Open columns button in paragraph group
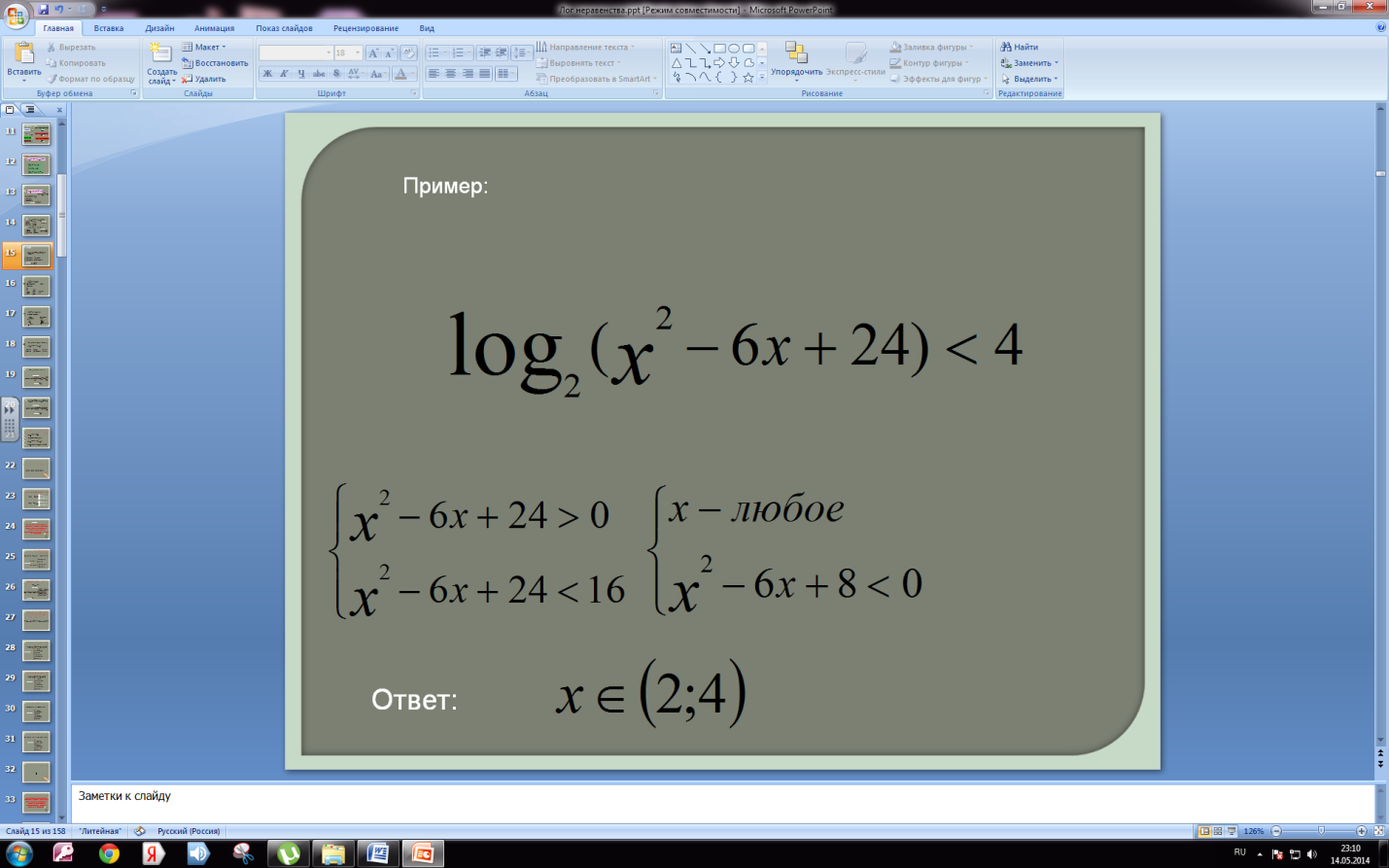1389x868 pixels. 505,74
